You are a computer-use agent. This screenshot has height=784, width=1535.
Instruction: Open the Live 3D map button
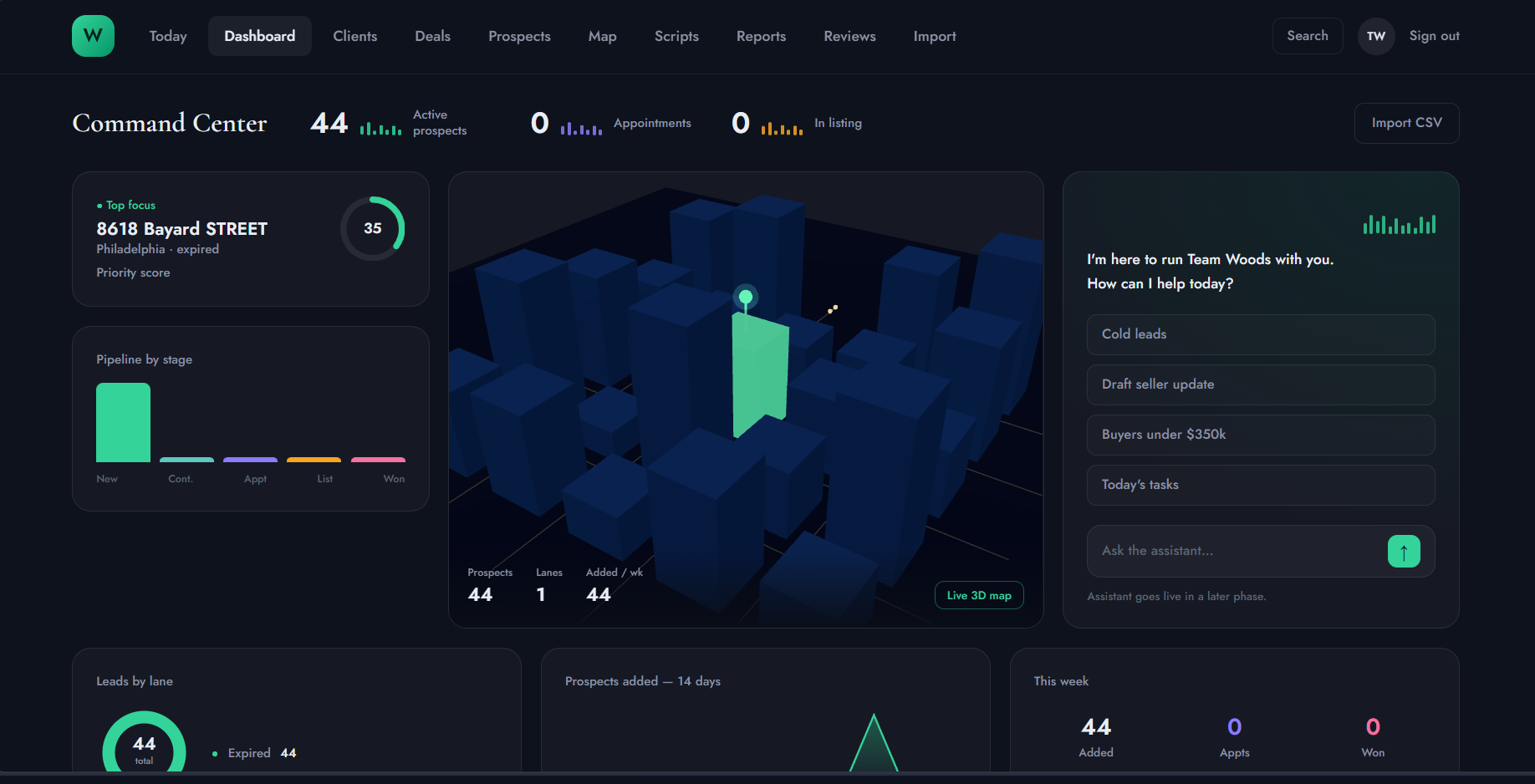tap(979, 595)
